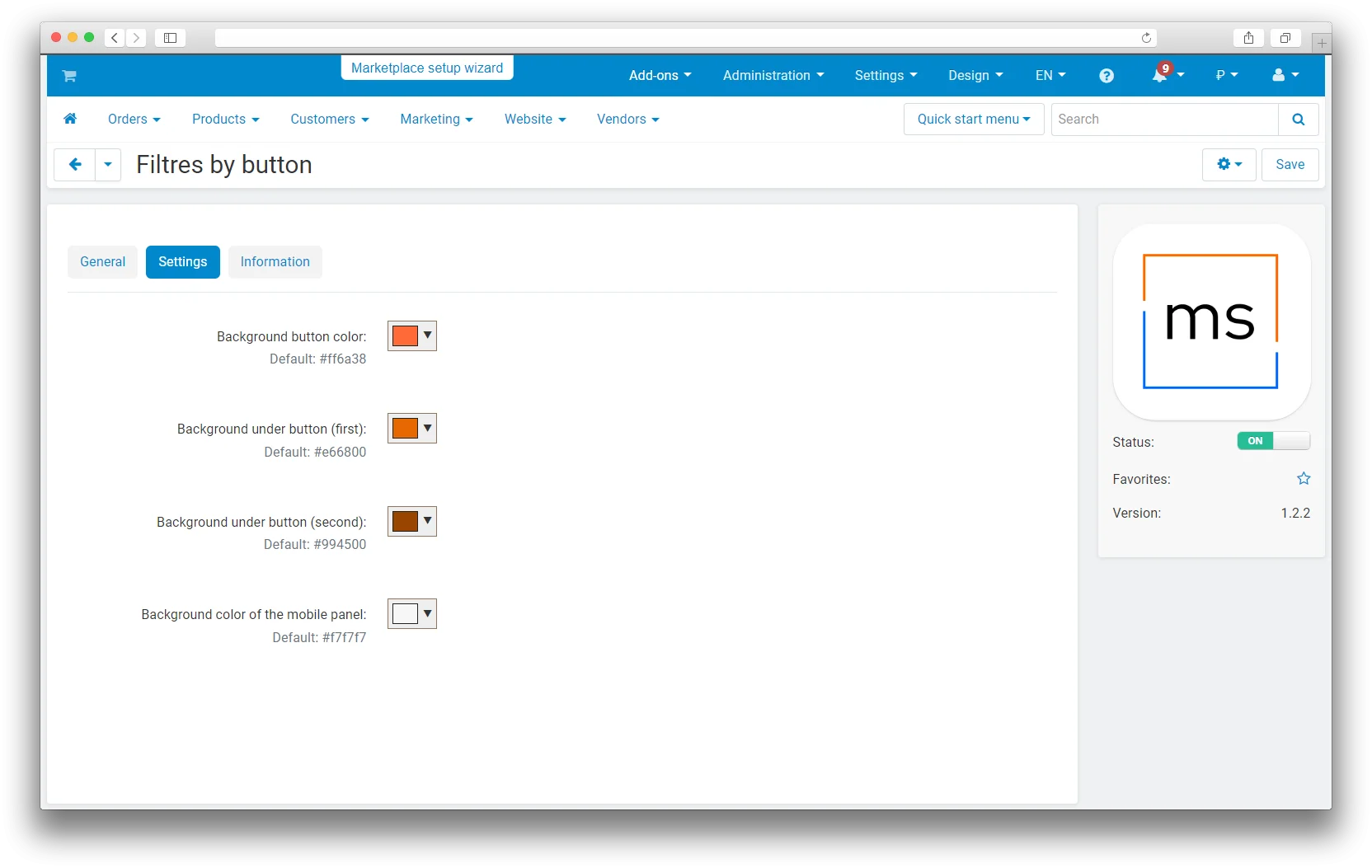Viewport: 1372px width, 868px height.
Task: Open the user account icon menu
Action: point(1285,75)
